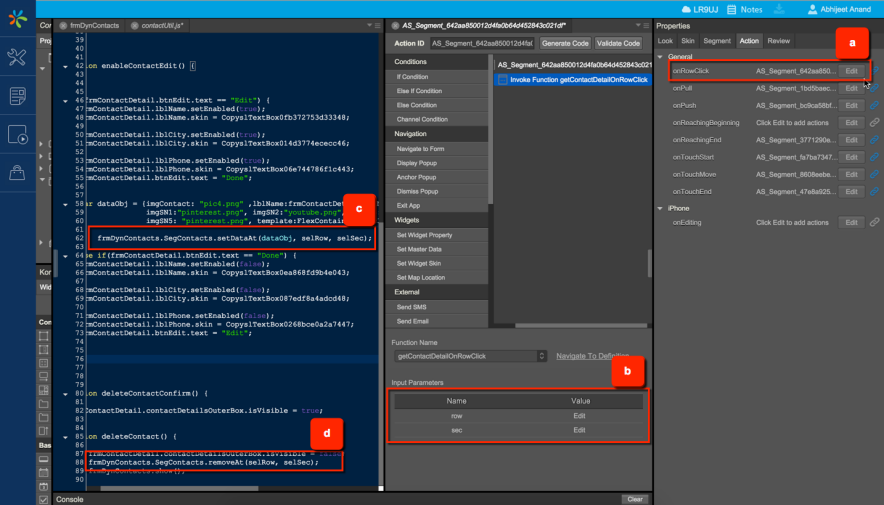The width and height of the screenshot is (884, 505).
Task: Click the link icon for onPush
Action: coord(874,105)
